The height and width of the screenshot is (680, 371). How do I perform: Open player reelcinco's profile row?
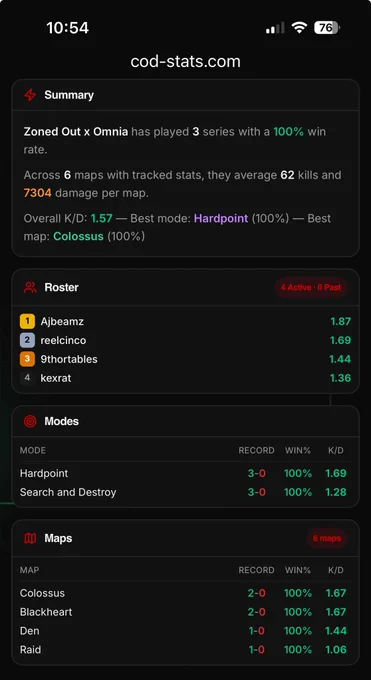185,340
